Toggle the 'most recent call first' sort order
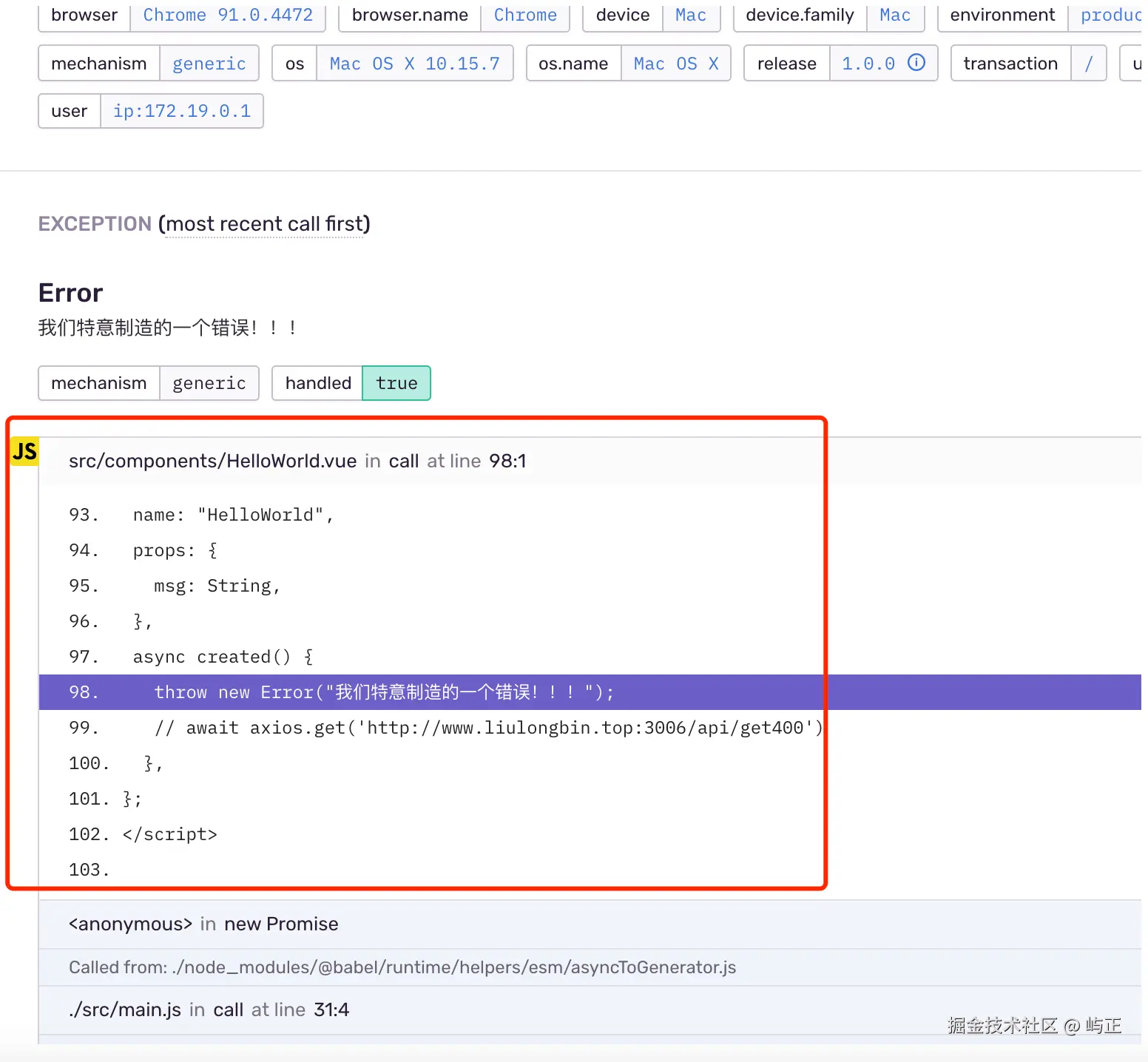 264,223
